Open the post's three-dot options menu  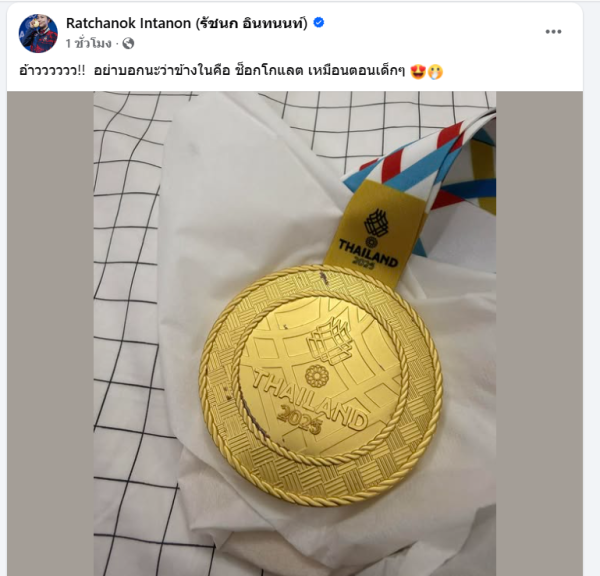(553, 32)
